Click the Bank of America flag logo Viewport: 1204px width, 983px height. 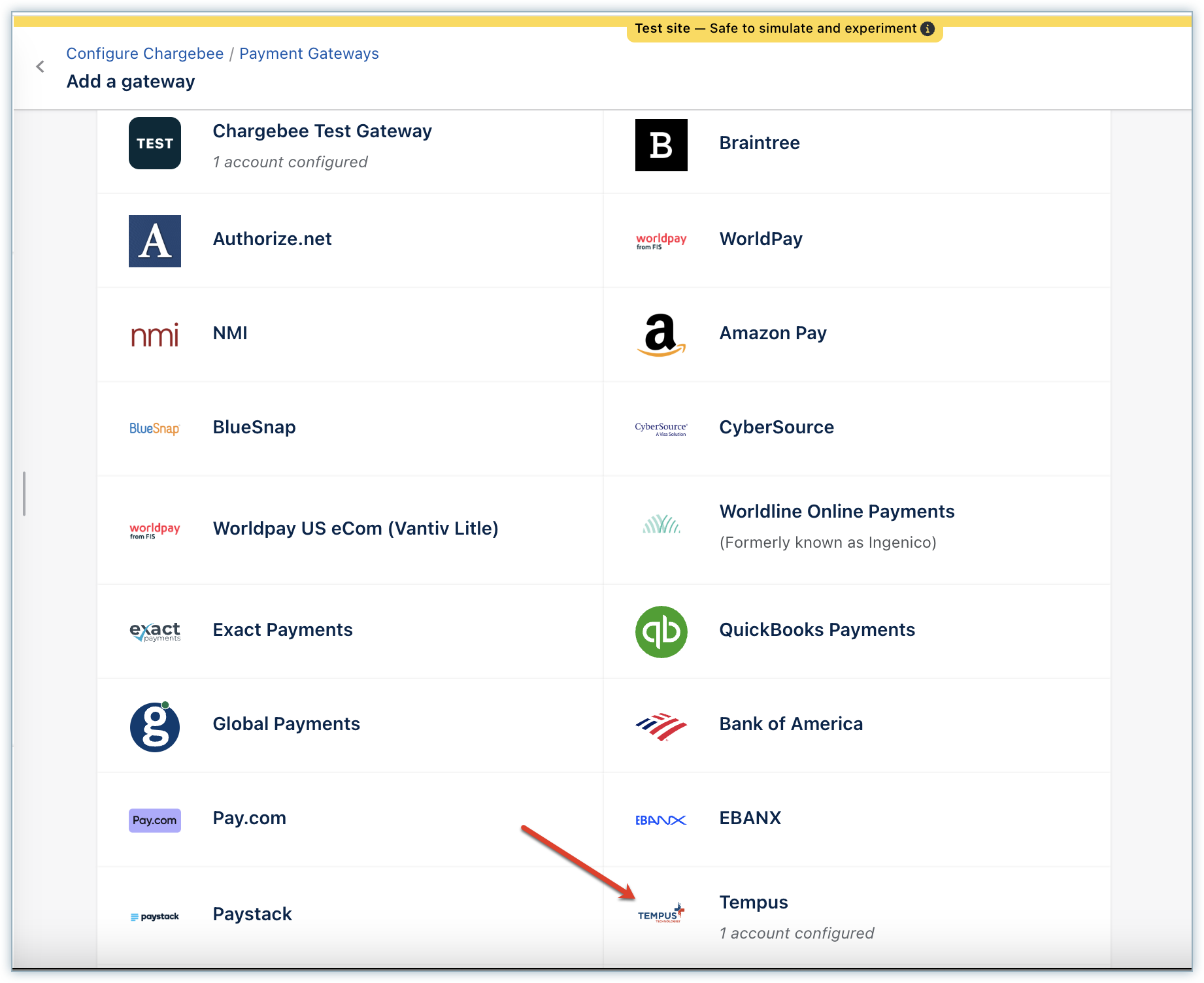661,726
